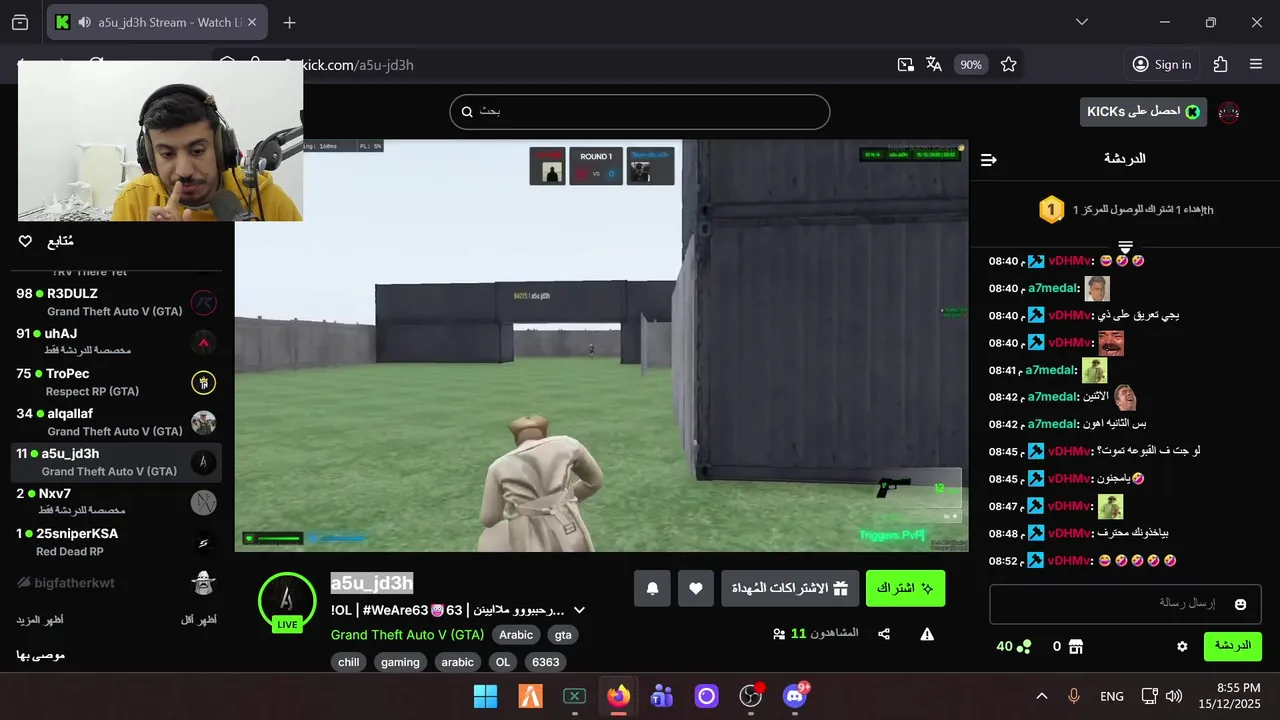Expand the list all tabs dropdown
The width and height of the screenshot is (1280, 720).
pyautogui.click(x=1082, y=22)
